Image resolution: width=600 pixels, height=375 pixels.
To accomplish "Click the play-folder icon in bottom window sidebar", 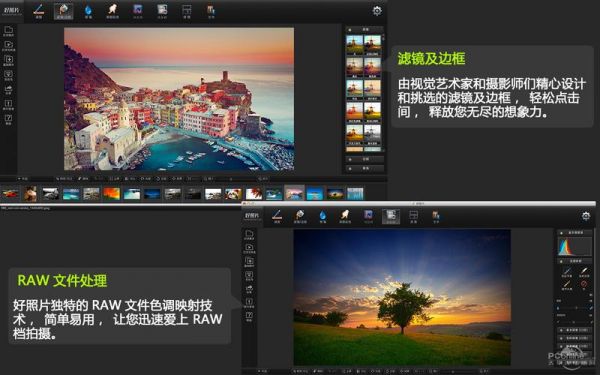I will pyautogui.click(x=249, y=249).
